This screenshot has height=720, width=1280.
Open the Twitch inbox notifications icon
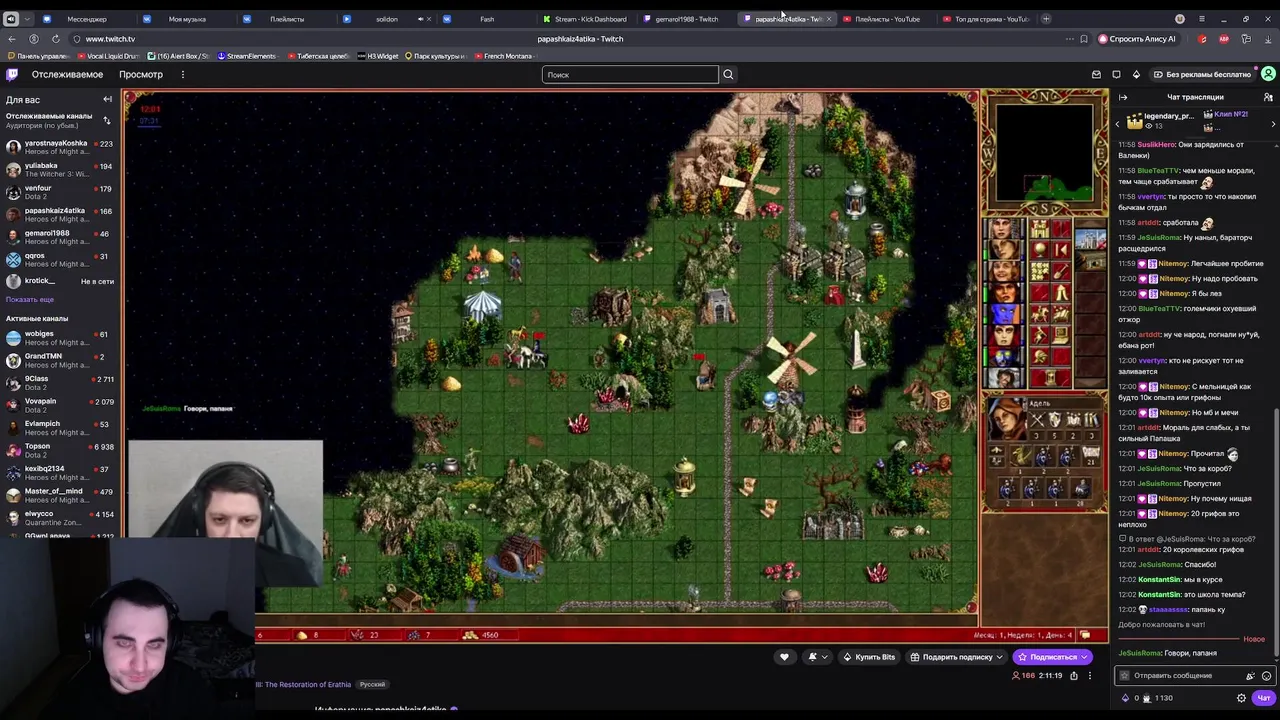tap(1096, 74)
